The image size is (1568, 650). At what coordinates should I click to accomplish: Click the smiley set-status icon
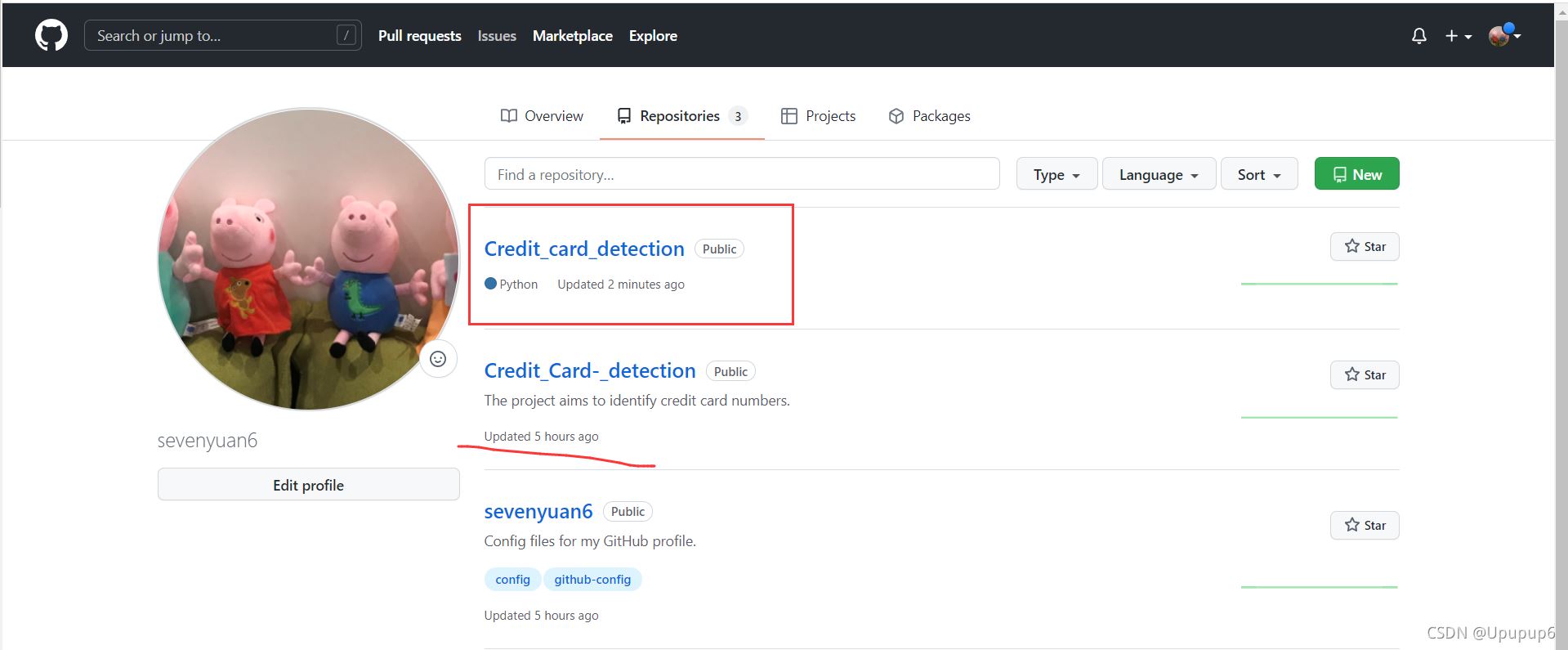438,359
